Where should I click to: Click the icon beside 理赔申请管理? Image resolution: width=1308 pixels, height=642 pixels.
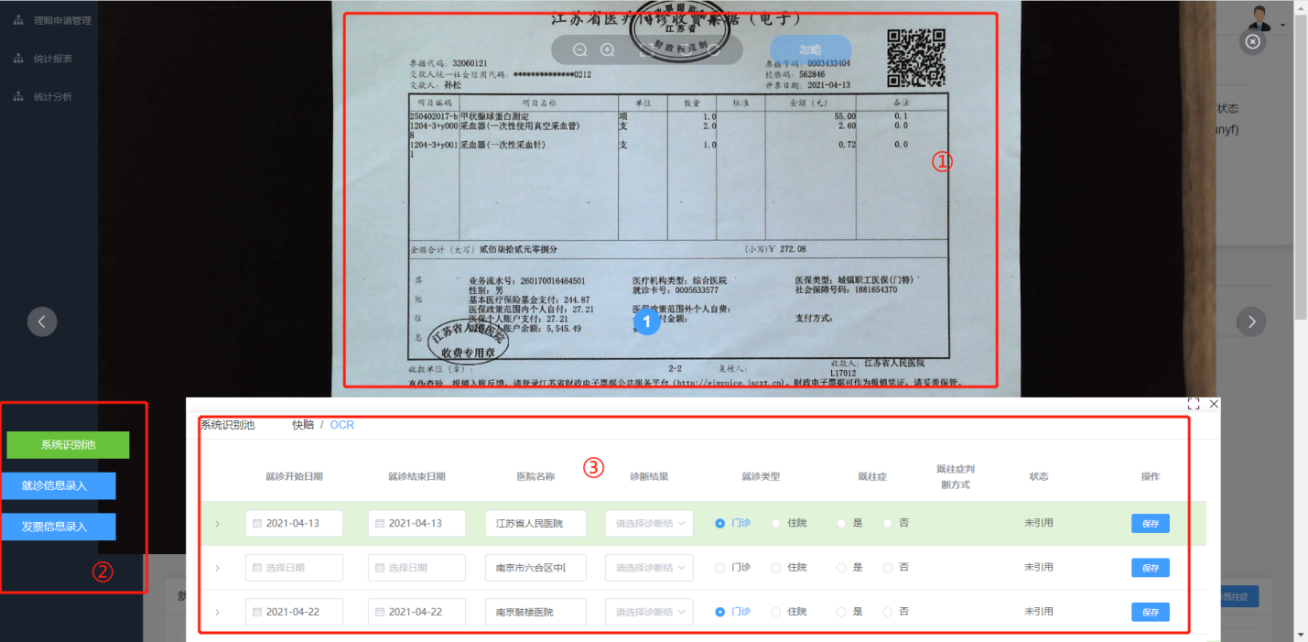click(18, 20)
